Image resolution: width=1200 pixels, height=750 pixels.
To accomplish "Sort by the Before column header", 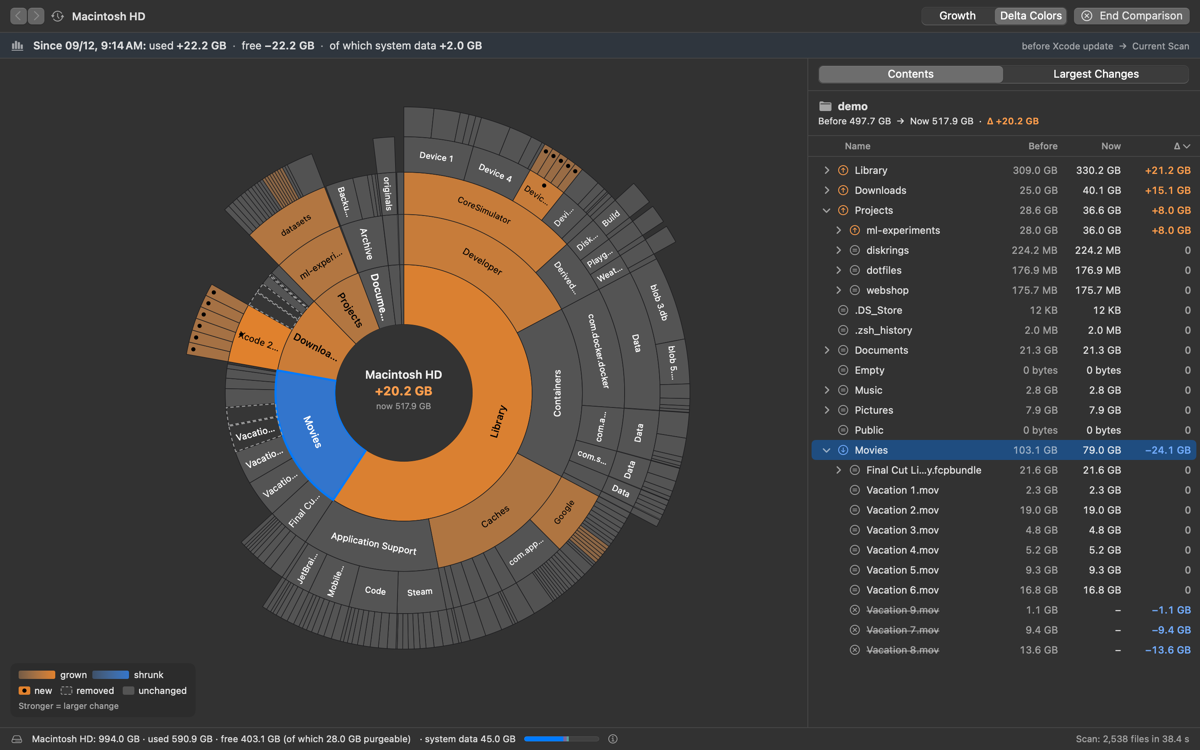I will click(1042, 146).
